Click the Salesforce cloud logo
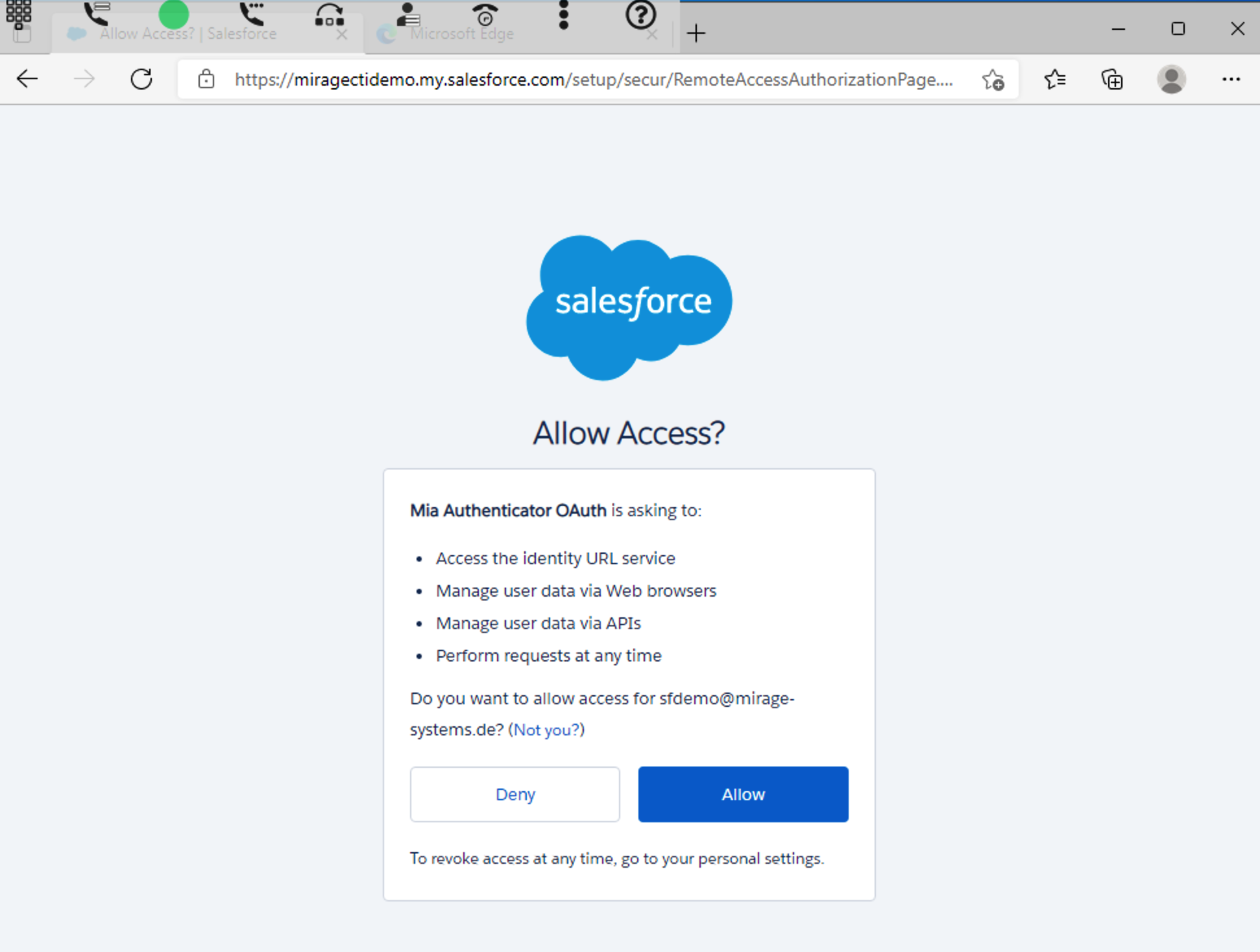 pyautogui.click(x=629, y=307)
